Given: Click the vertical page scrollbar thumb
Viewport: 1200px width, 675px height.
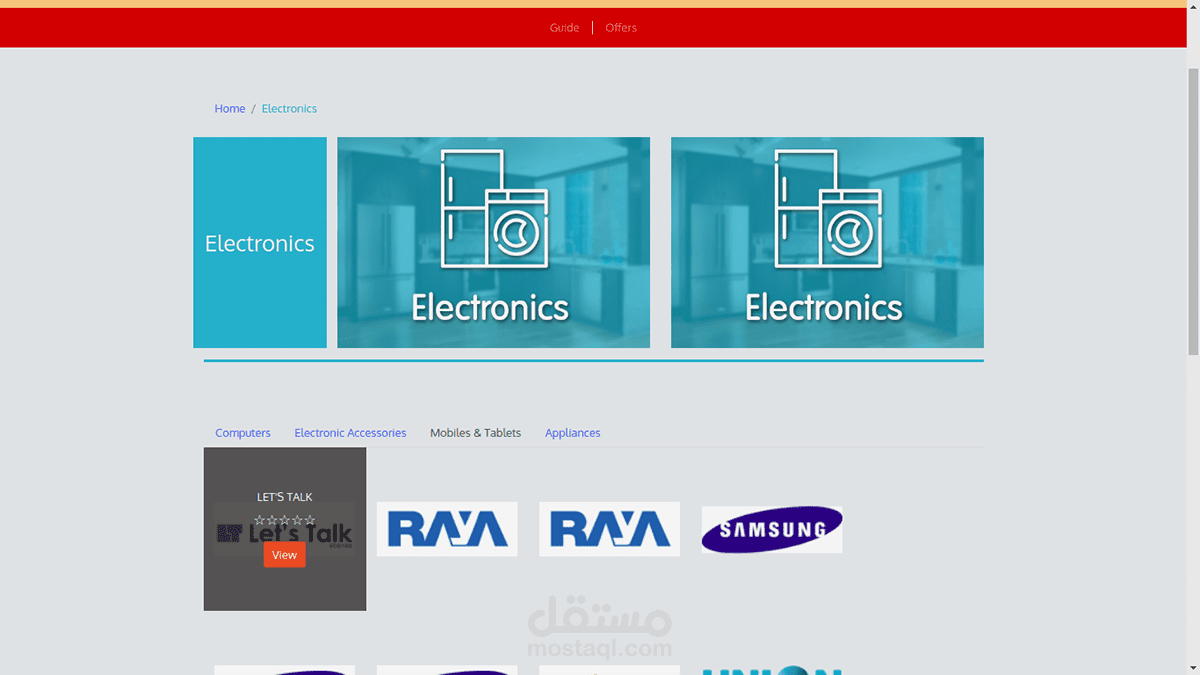Looking at the screenshot, I should coord(1193,212).
